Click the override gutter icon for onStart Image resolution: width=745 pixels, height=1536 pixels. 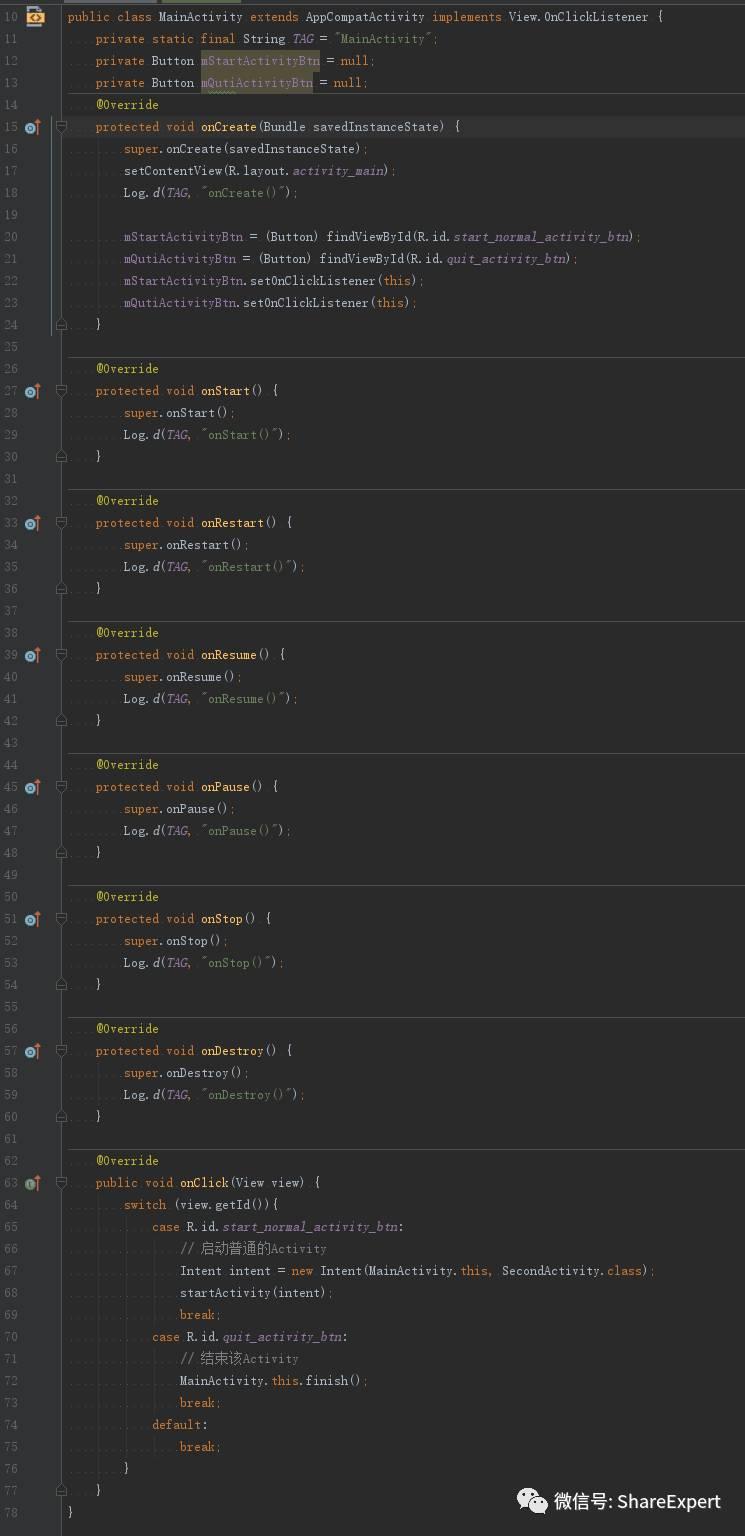point(32,391)
